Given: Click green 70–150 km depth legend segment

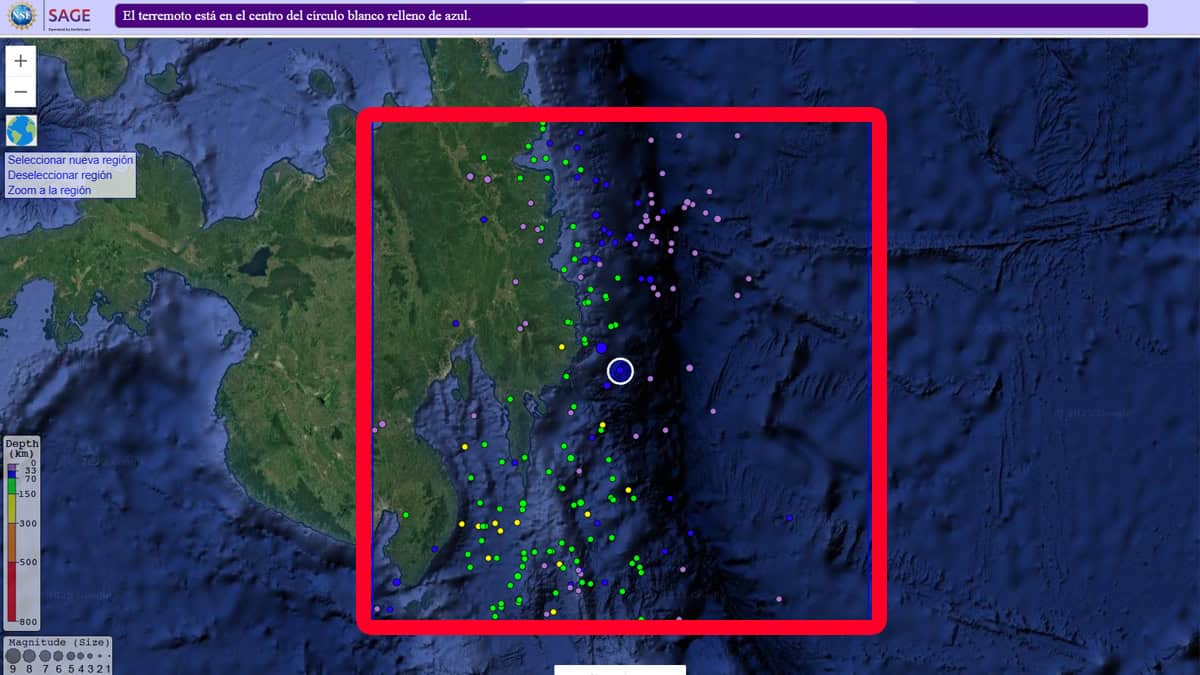Looking at the screenshot, I should [x=12, y=486].
